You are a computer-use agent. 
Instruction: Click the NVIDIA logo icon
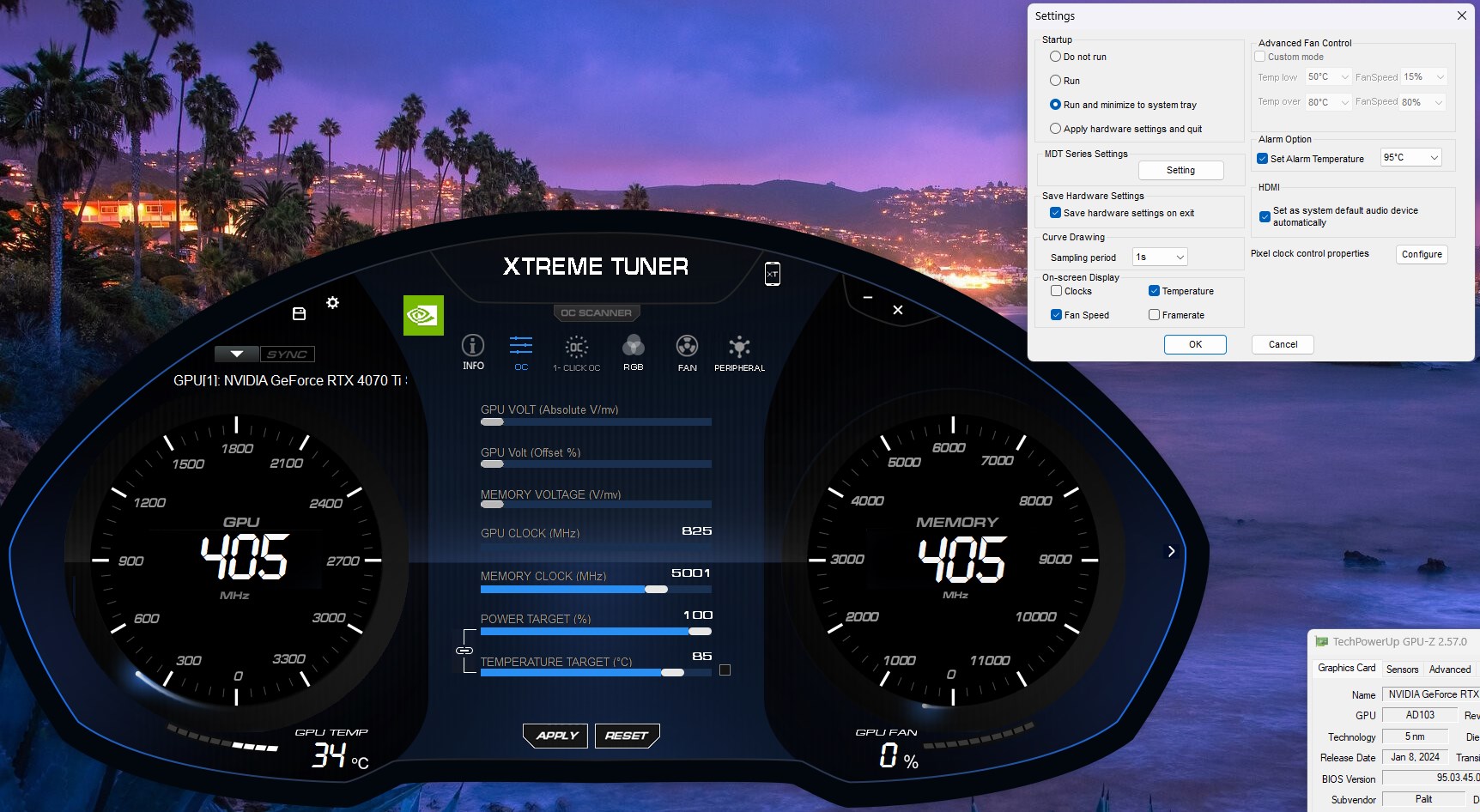pos(423,315)
